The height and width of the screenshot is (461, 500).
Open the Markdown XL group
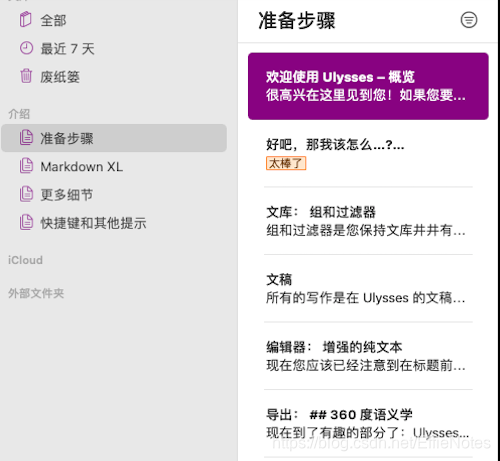[81, 166]
